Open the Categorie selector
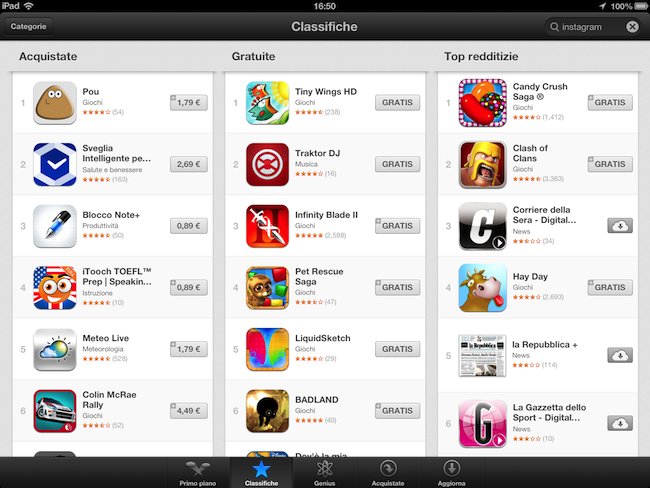The image size is (650, 488). click(29, 27)
